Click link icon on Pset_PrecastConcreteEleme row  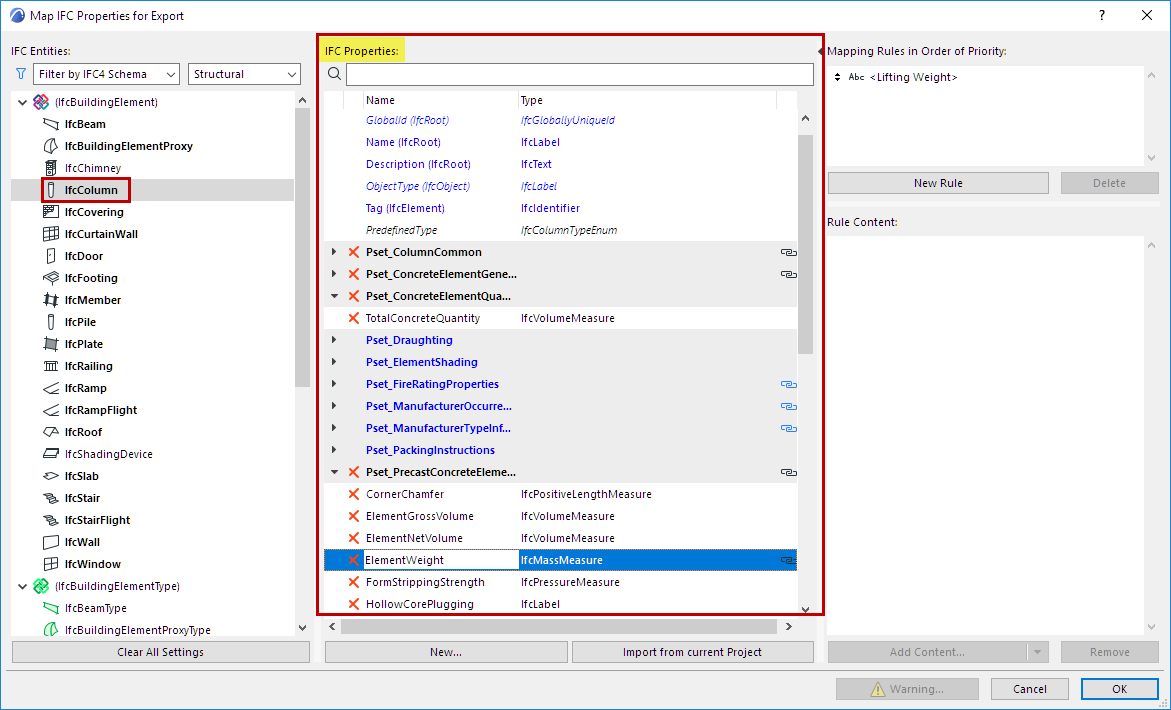[x=788, y=473]
